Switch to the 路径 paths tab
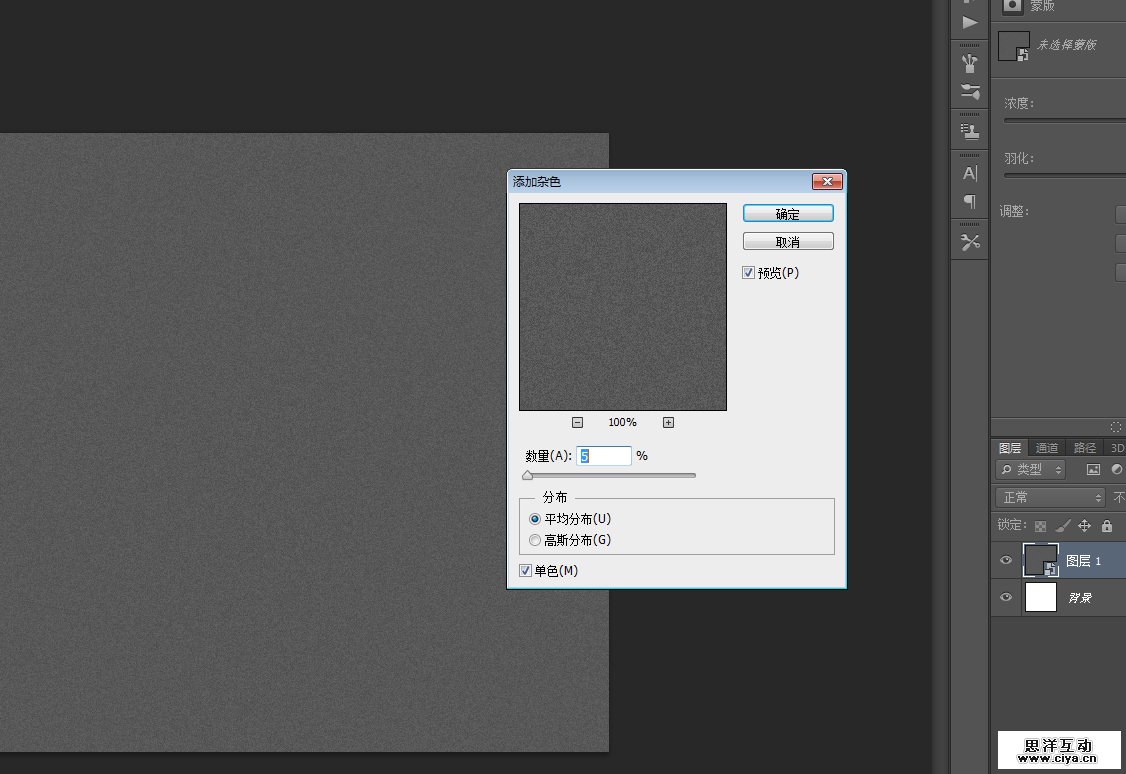The height and width of the screenshot is (774, 1126). pyautogui.click(x=1084, y=448)
